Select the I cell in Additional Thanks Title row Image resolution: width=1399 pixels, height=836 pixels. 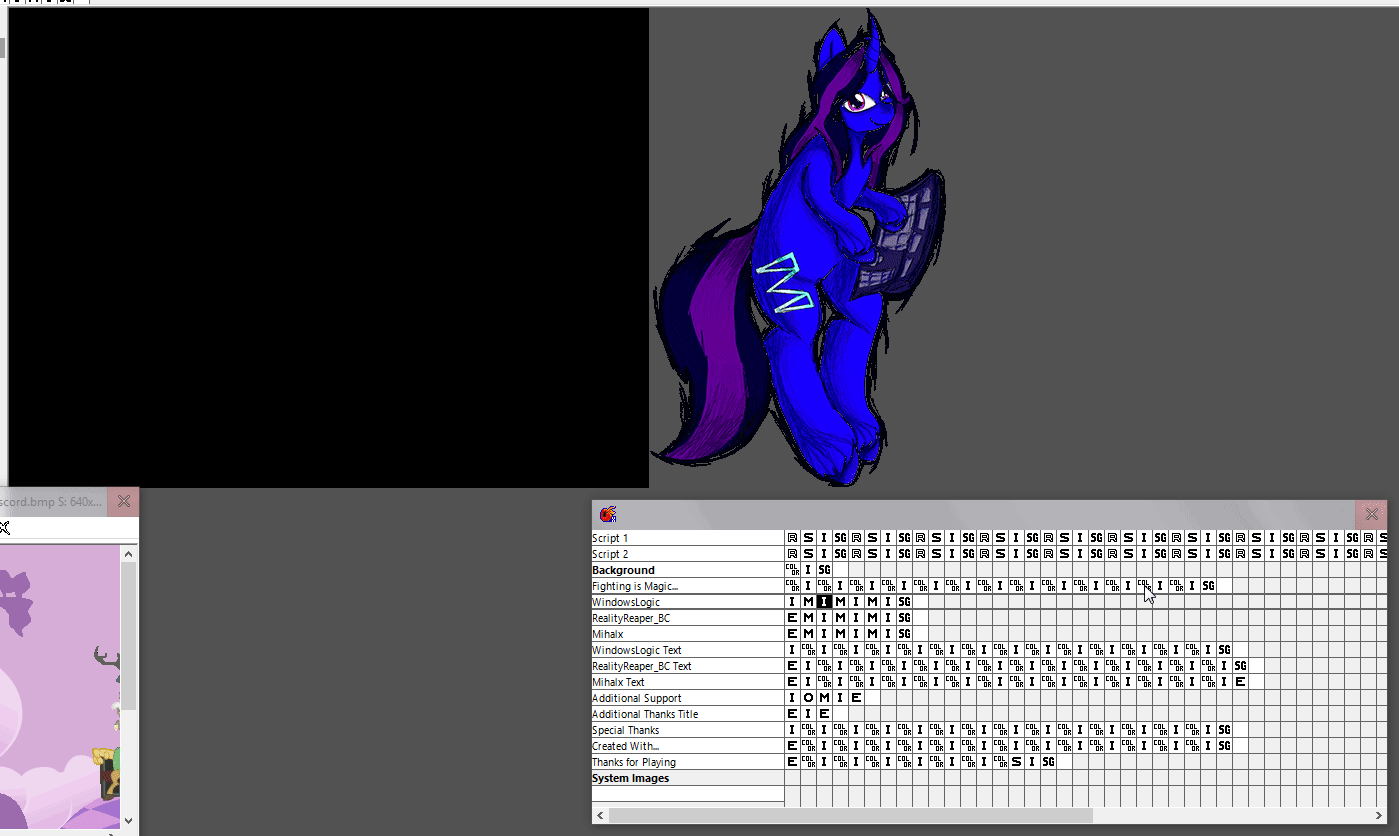point(809,714)
